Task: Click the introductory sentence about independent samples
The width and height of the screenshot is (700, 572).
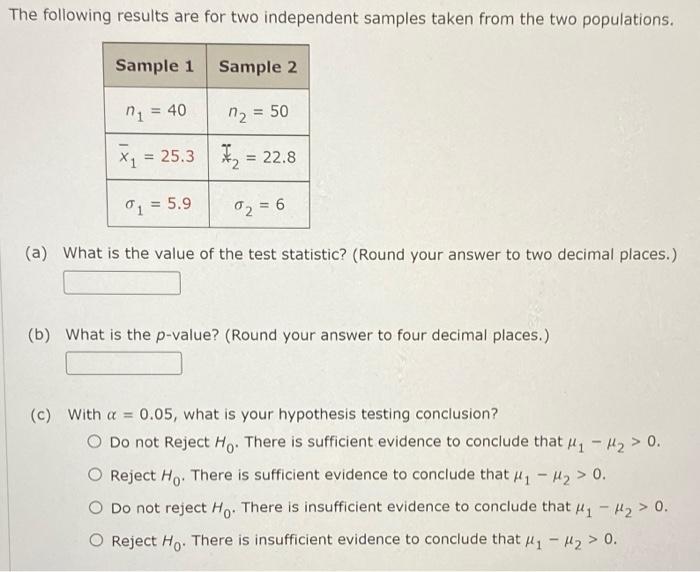Action: click(341, 17)
